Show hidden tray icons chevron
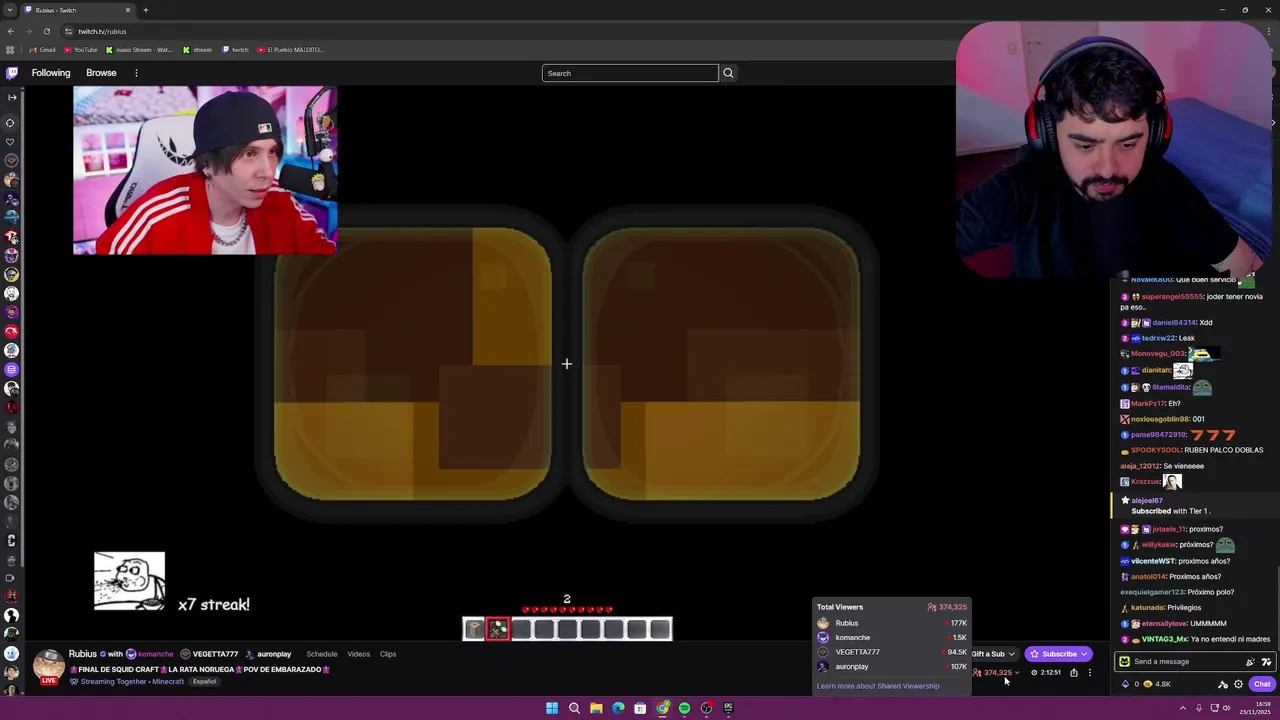 tap(1184, 708)
